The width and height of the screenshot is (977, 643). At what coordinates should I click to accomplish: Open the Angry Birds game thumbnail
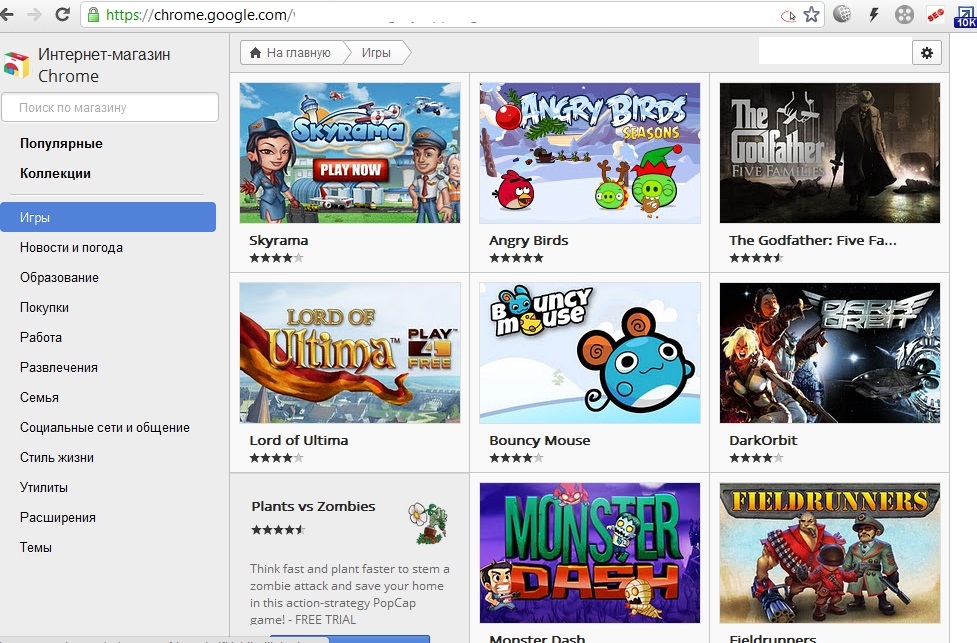pos(589,152)
